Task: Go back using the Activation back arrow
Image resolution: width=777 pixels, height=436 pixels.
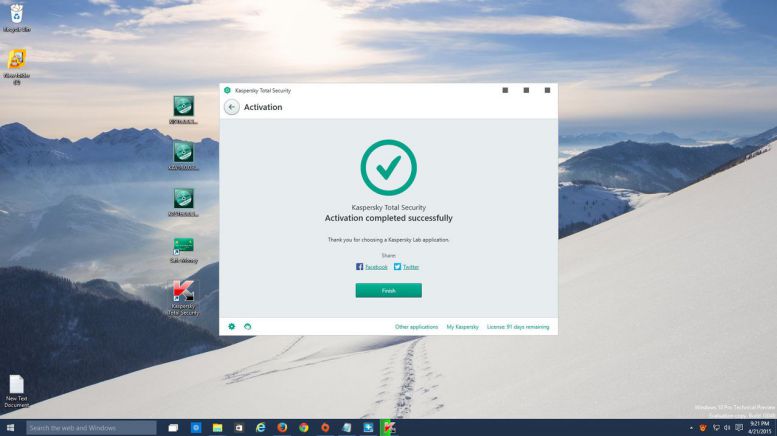Action: [x=231, y=107]
